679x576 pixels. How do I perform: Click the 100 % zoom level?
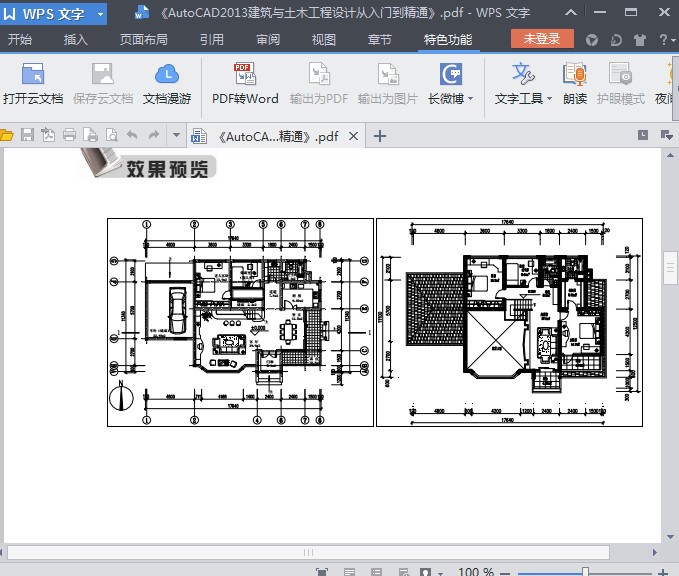(x=475, y=572)
